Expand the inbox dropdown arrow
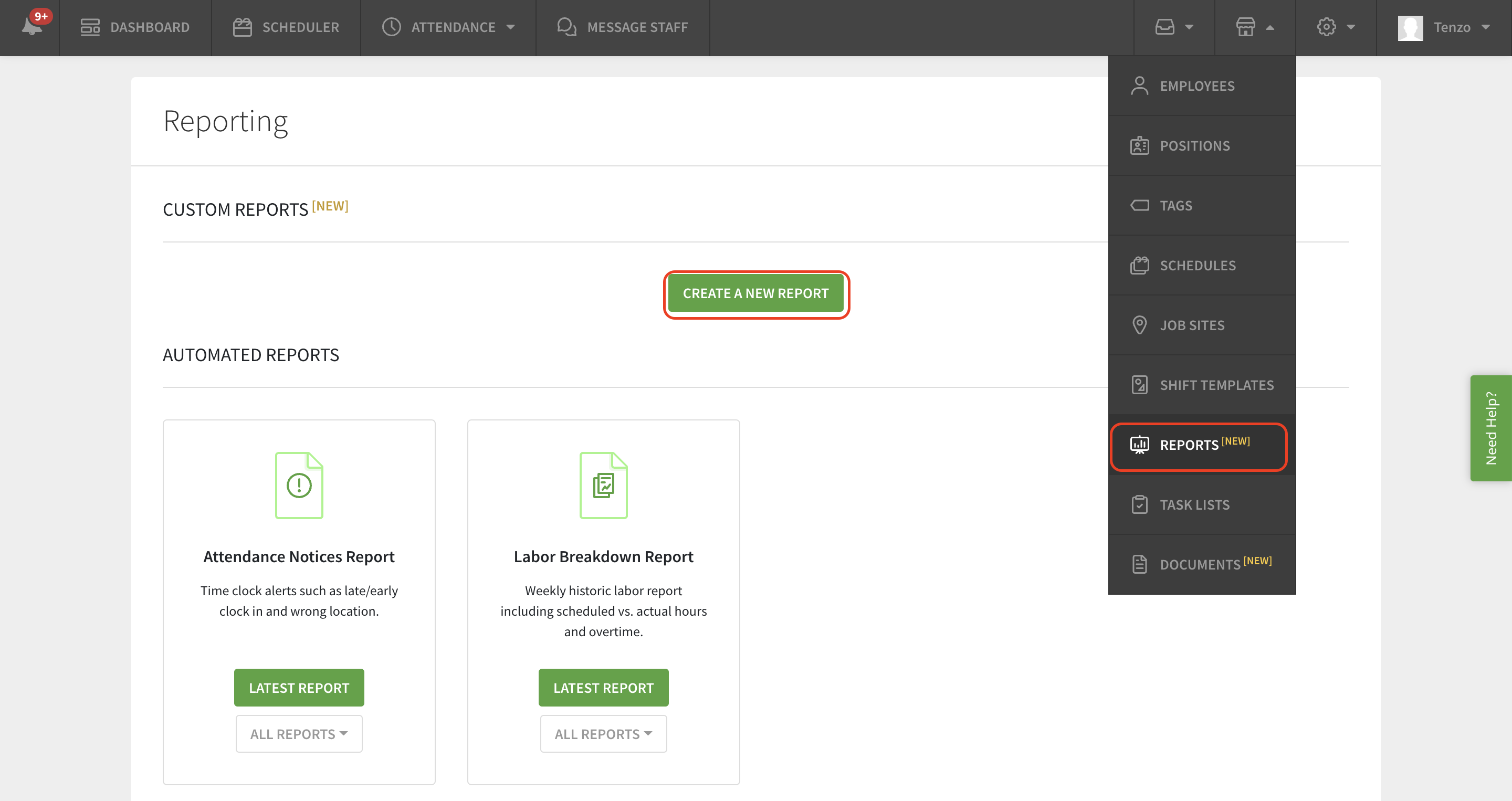Image resolution: width=1512 pixels, height=801 pixels. point(1190,27)
